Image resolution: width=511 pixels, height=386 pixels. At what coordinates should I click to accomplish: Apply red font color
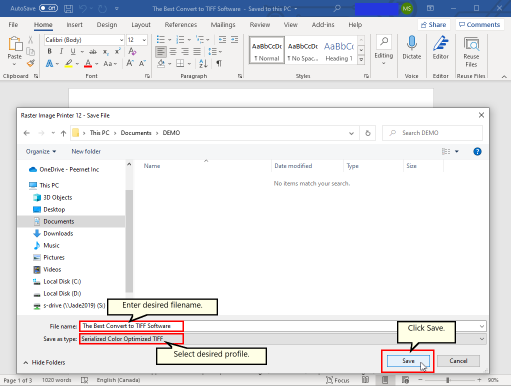coord(88,63)
